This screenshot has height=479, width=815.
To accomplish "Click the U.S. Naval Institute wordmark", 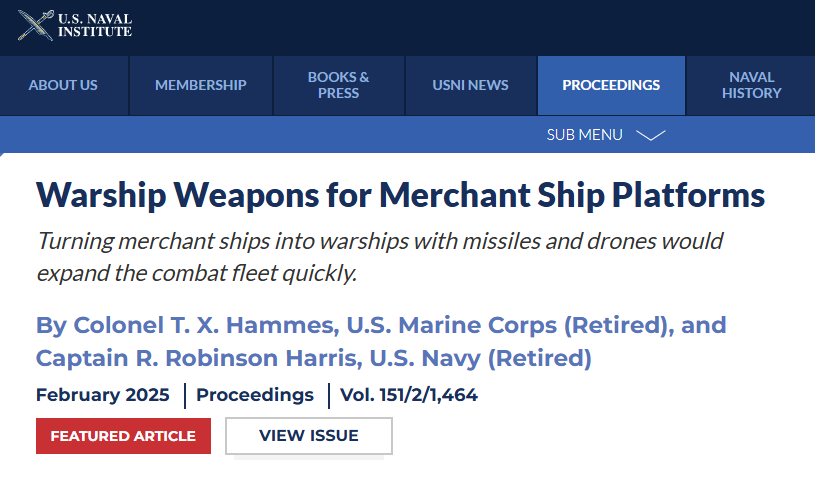I will click(95, 25).
